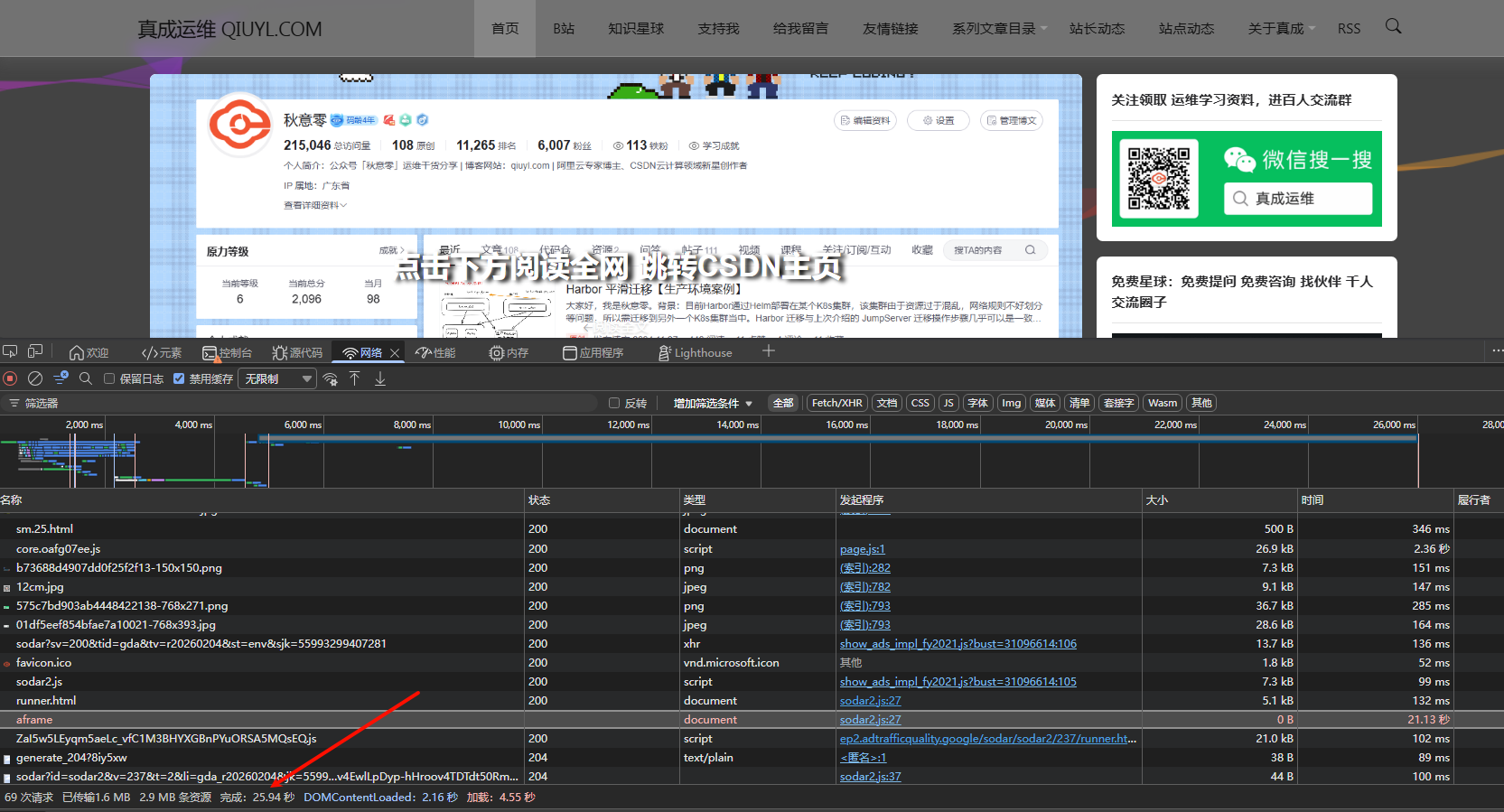Switch to the 控制台 DevTools tab
1504x812 pixels.
228,352
